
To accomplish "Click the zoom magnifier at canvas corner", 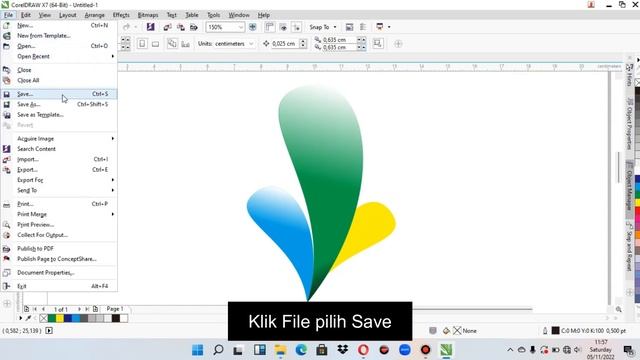I will pos(619,309).
